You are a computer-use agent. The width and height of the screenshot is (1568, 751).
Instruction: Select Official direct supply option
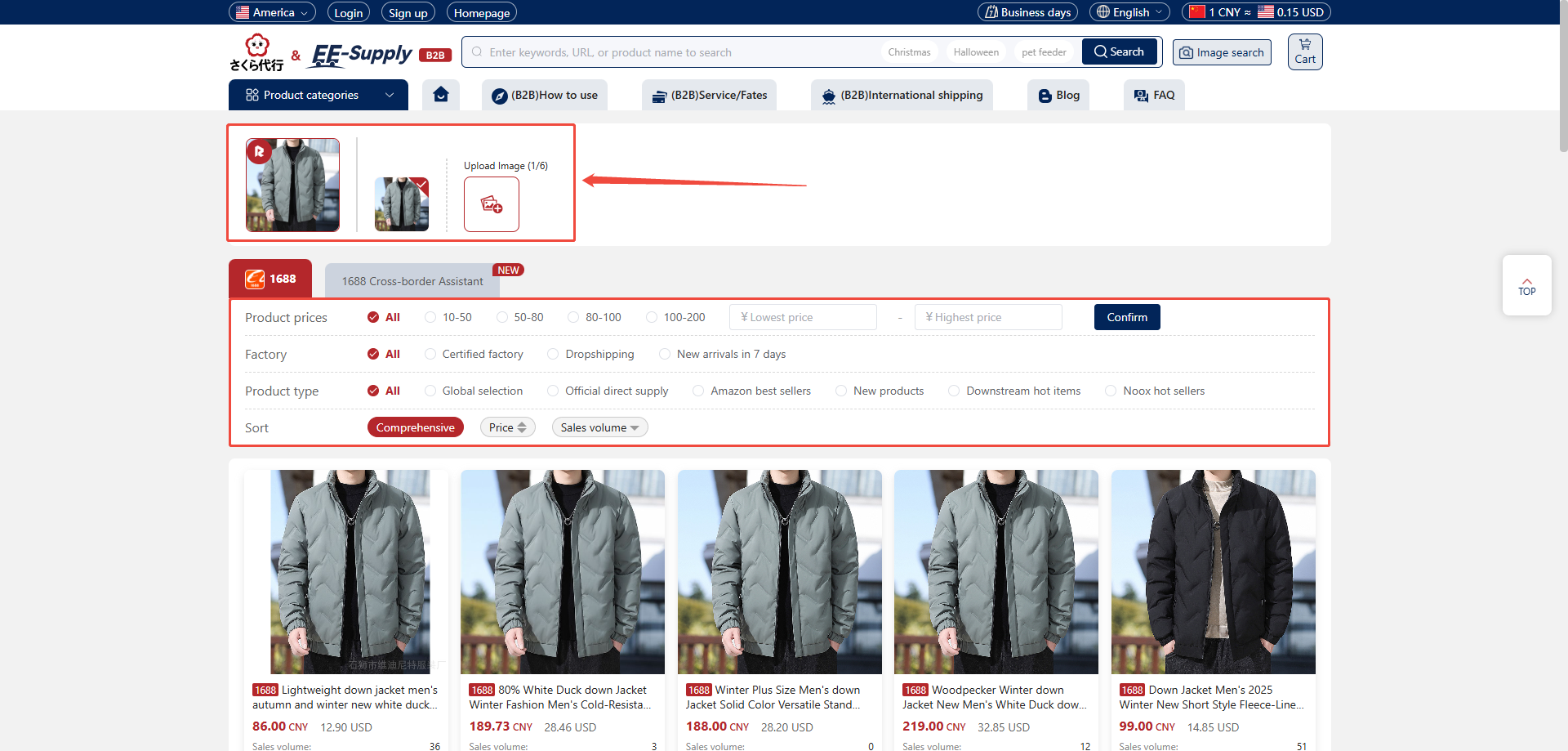608,391
